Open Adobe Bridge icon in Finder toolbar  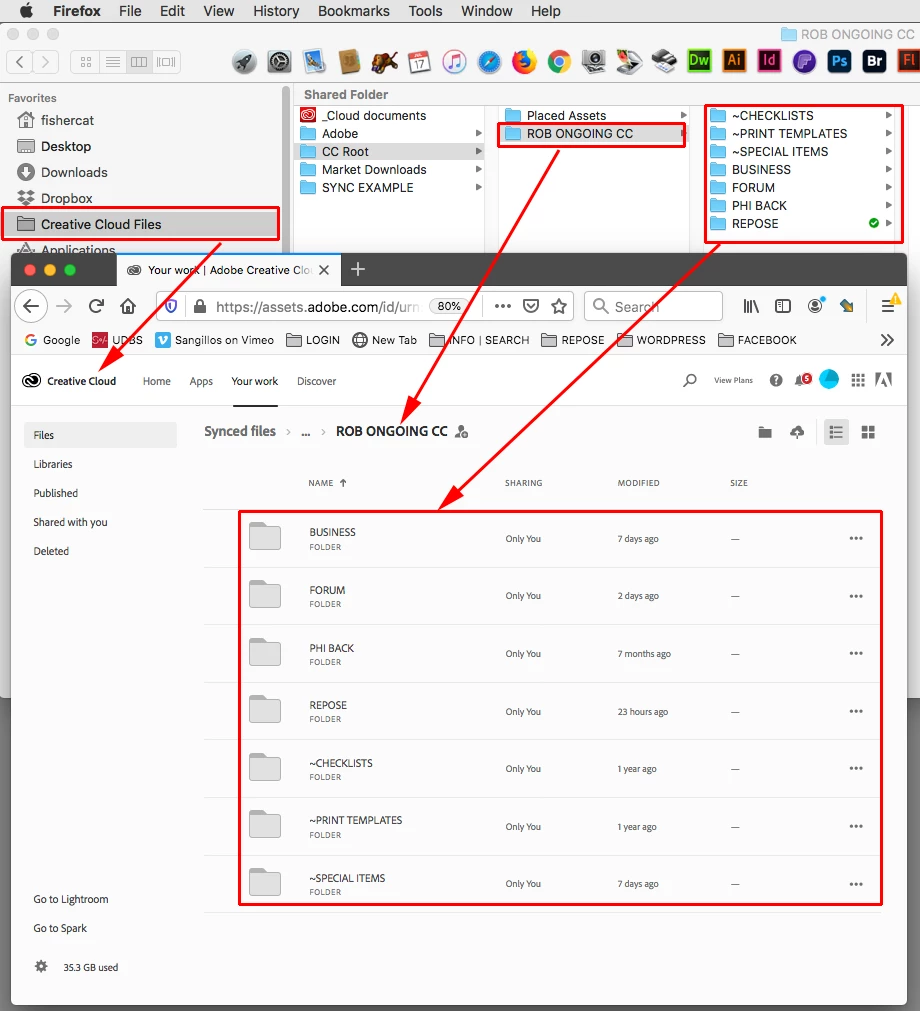coord(874,61)
